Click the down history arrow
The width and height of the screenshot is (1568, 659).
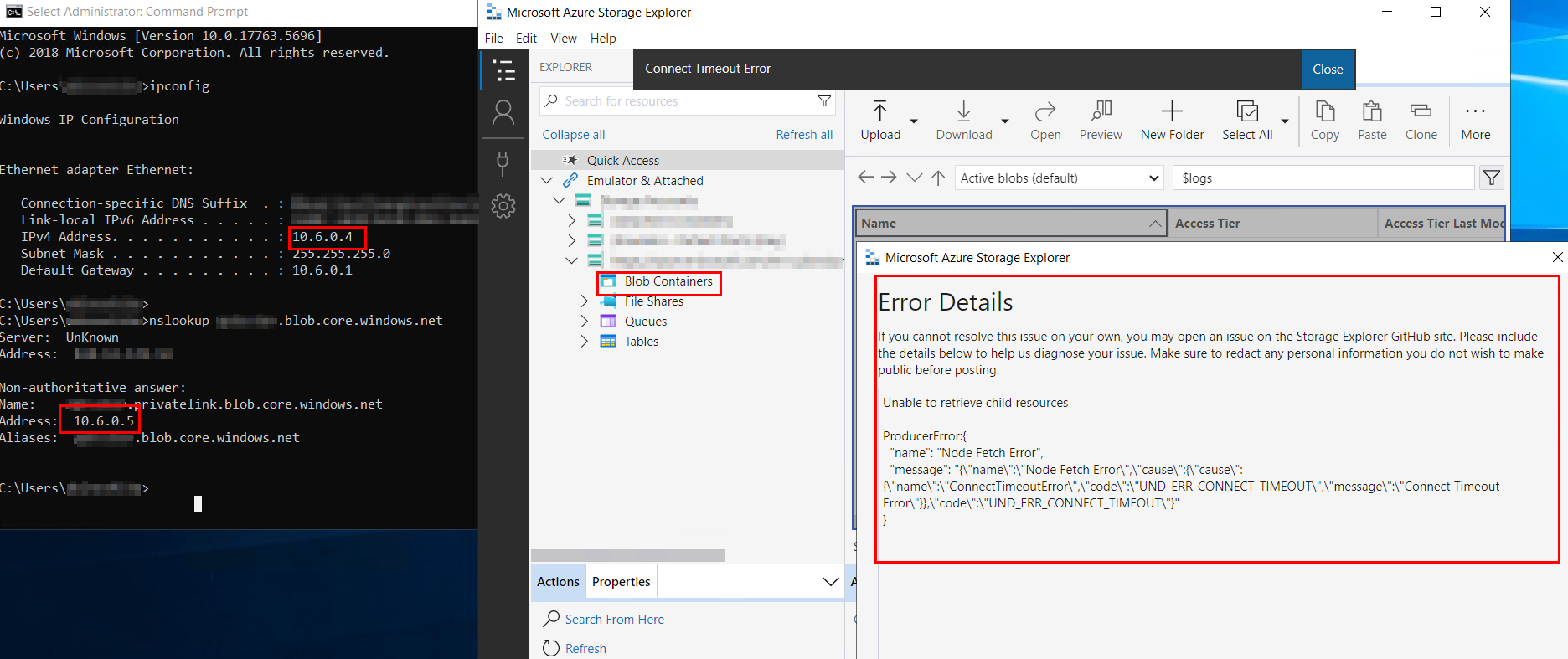[x=915, y=178]
